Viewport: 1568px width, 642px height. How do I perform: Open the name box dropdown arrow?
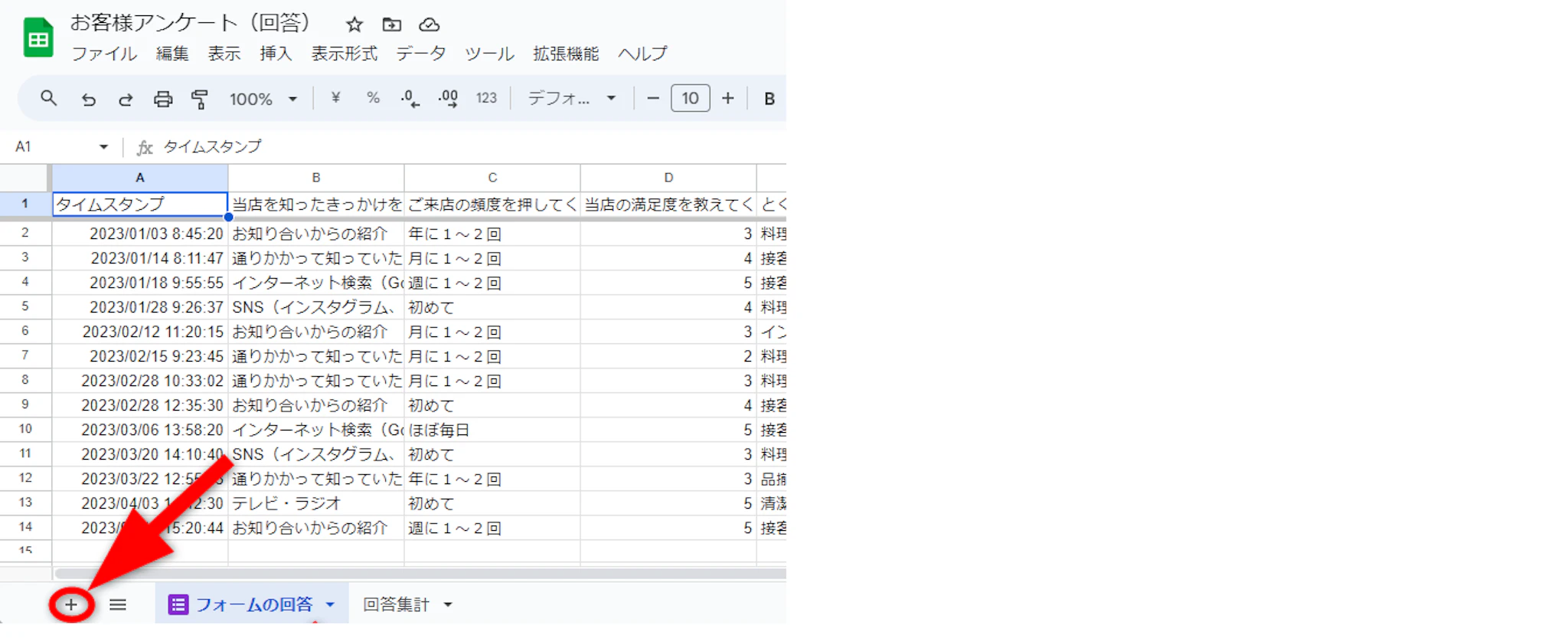pos(103,147)
